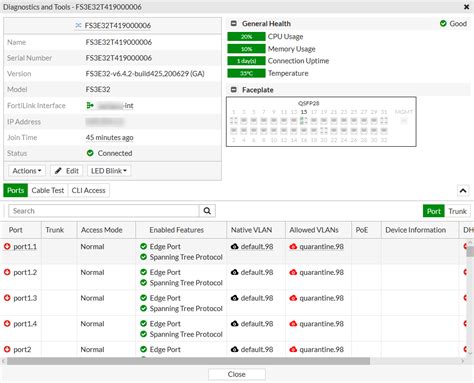Switch to the Ports tab
Viewport: 474px width, 383px height.
click(x=16, y=190)
